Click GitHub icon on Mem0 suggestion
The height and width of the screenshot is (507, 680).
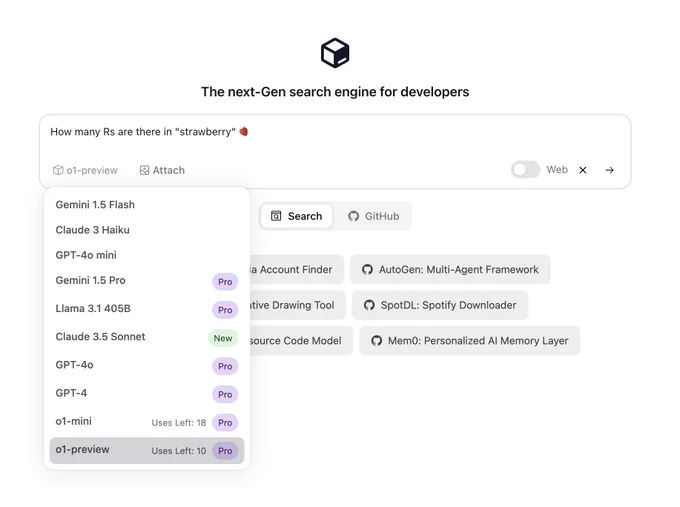click(x=376, y=340)
